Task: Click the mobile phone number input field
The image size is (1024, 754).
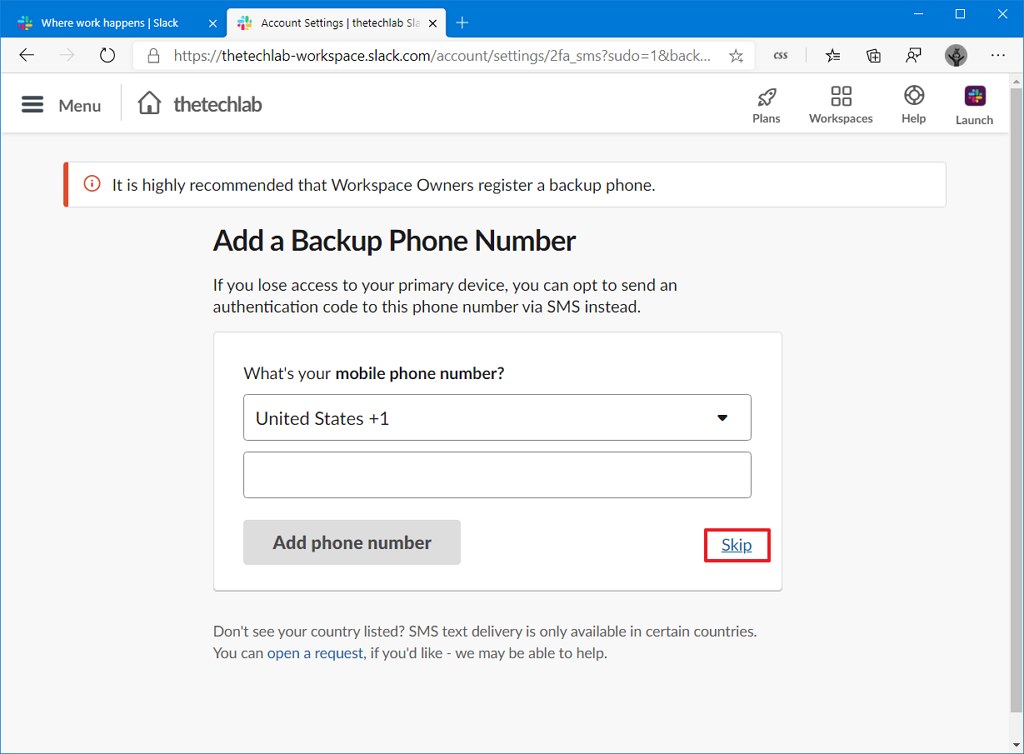Action: click(x=497, y=475)
